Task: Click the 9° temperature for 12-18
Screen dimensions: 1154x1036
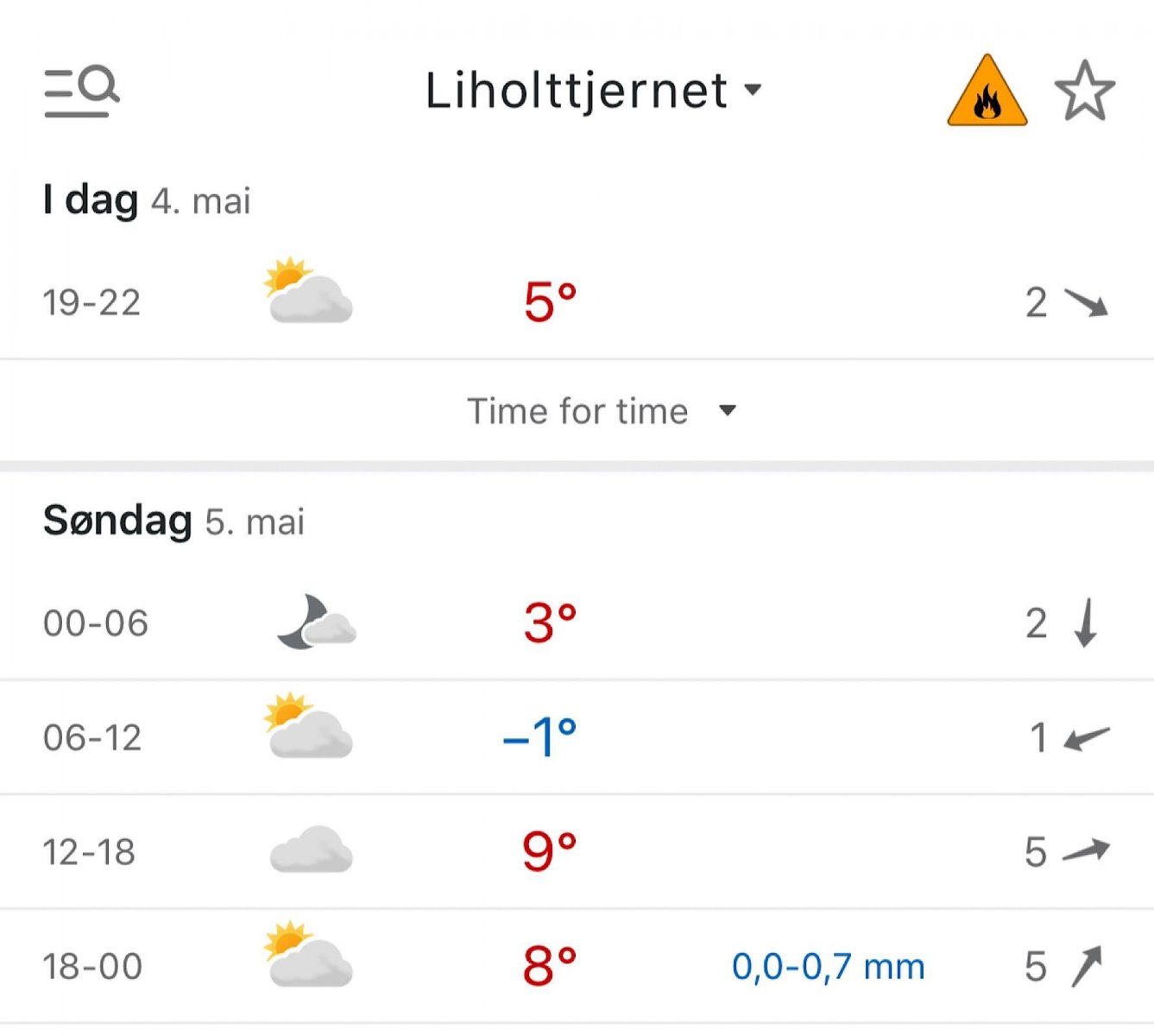Action: [x=549, y=851]
